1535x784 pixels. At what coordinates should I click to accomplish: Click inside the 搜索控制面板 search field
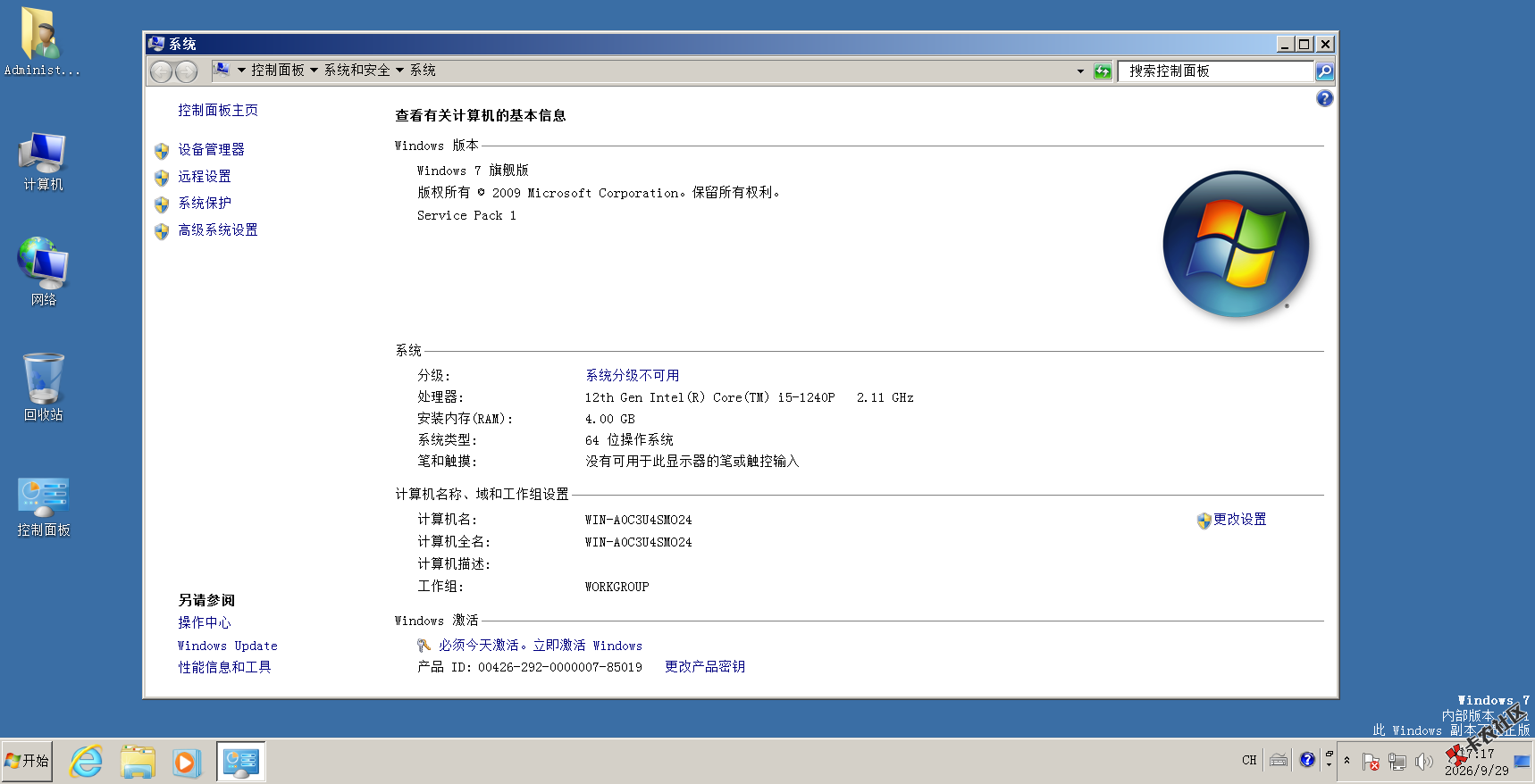(1215, 71)
